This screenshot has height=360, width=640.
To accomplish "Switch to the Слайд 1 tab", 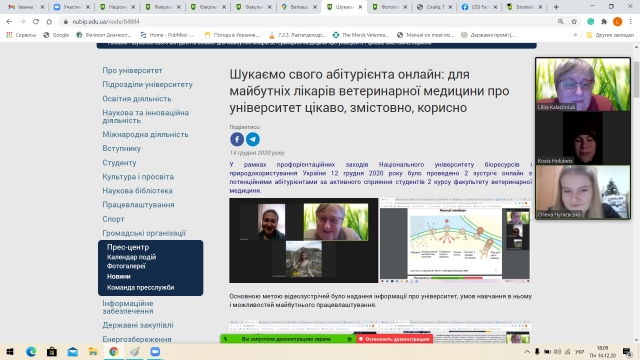I will [435, 7].
